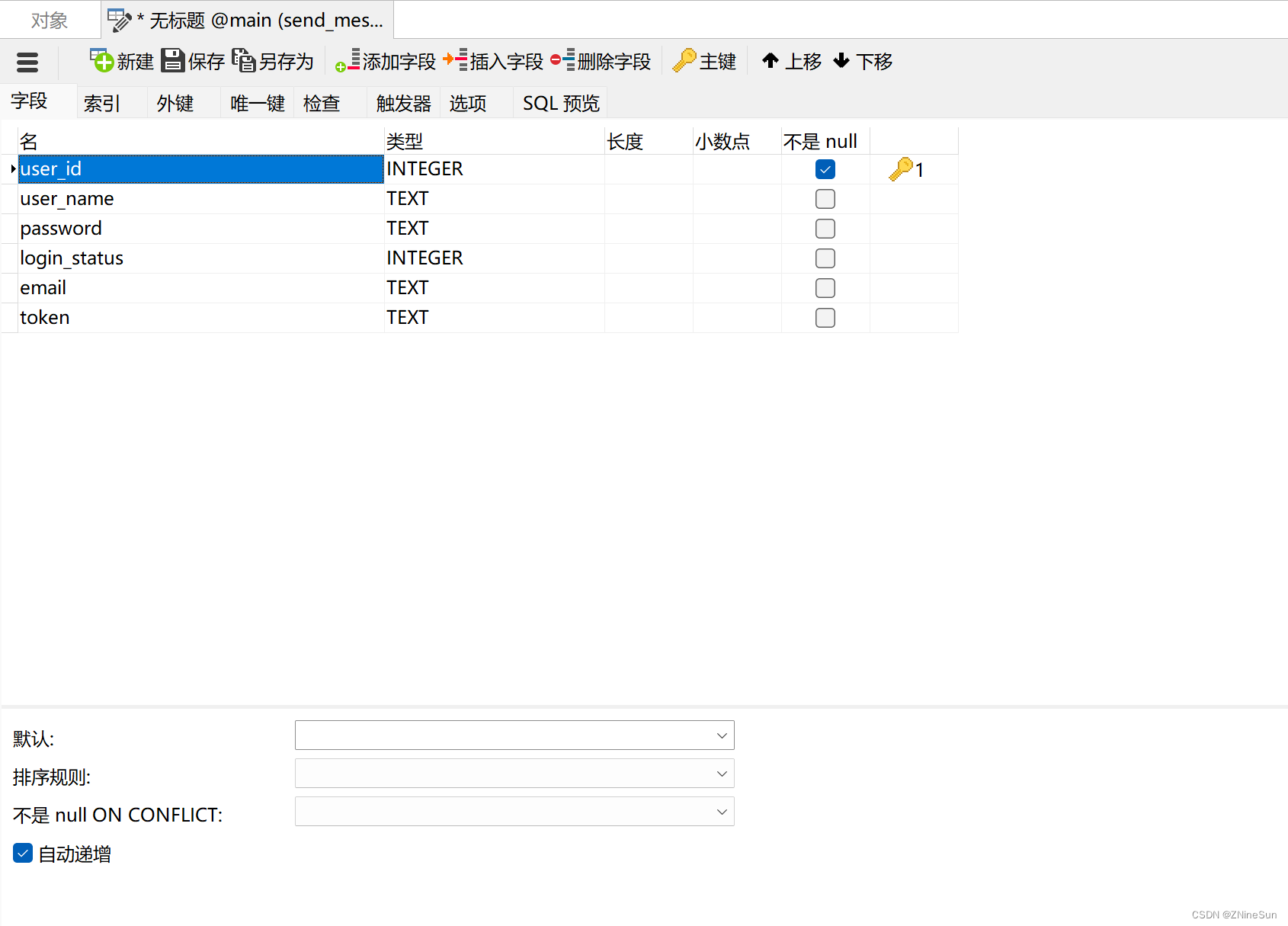Image resolution: width=1288 pixels, height=926 pixels.
Task: Click the 长度 column header
Action: coord(649,141)
